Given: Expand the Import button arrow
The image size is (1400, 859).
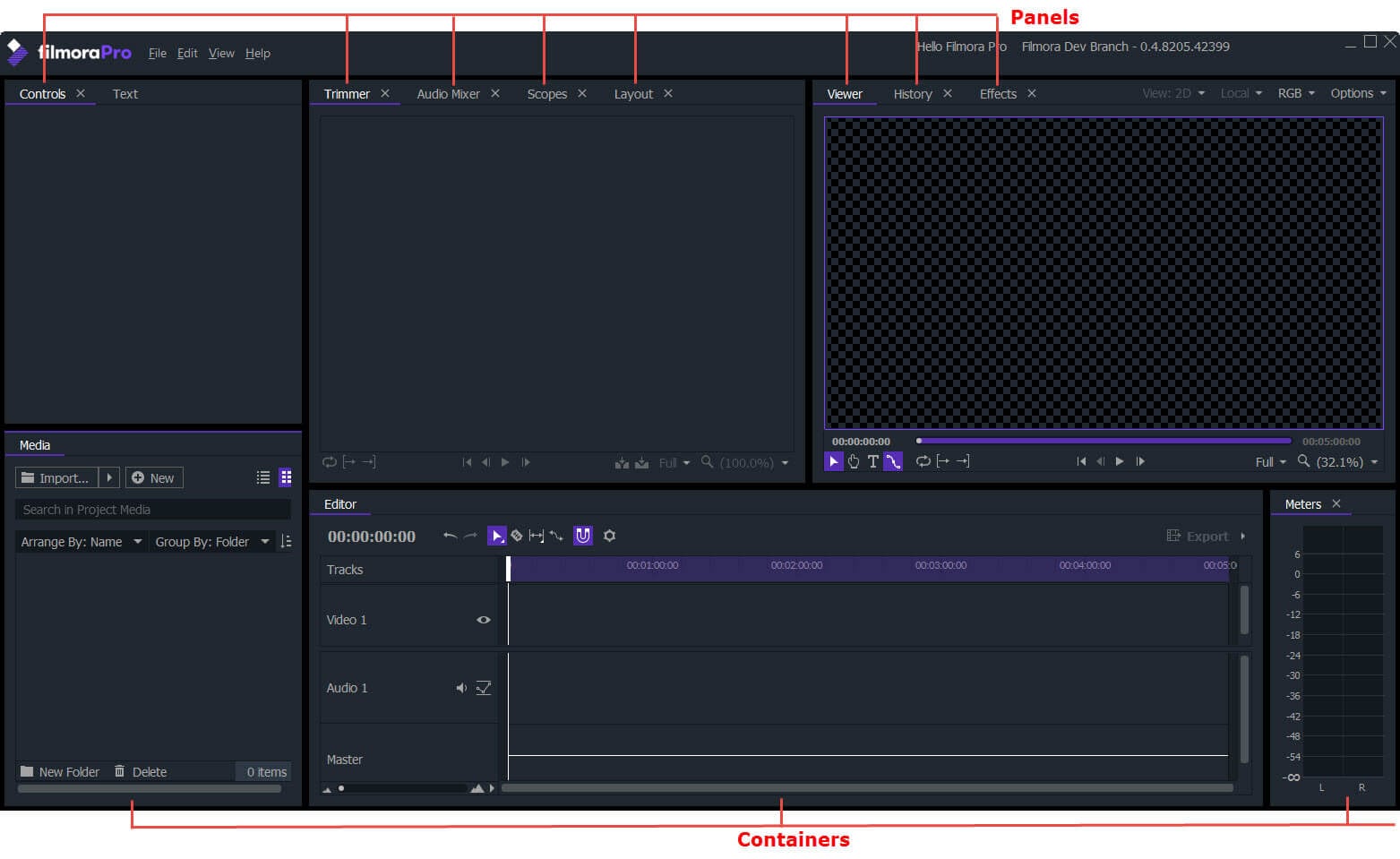Looking at the screenshot, I should (108, 477).
